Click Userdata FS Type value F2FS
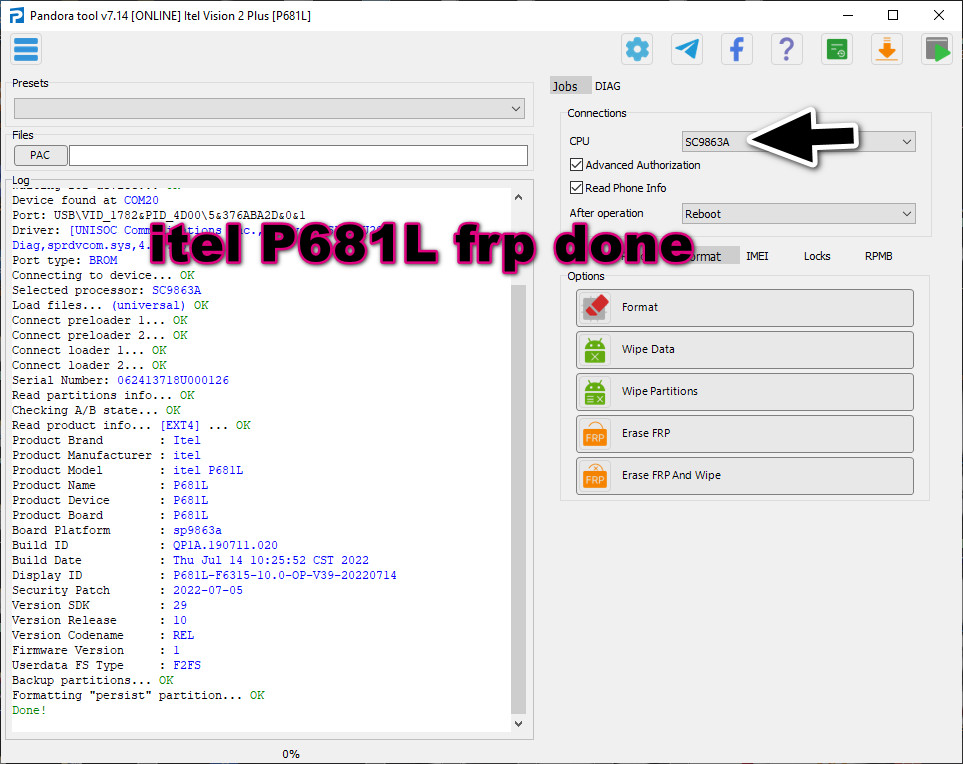Screen dimensions: 963x764 coord(187,665)
